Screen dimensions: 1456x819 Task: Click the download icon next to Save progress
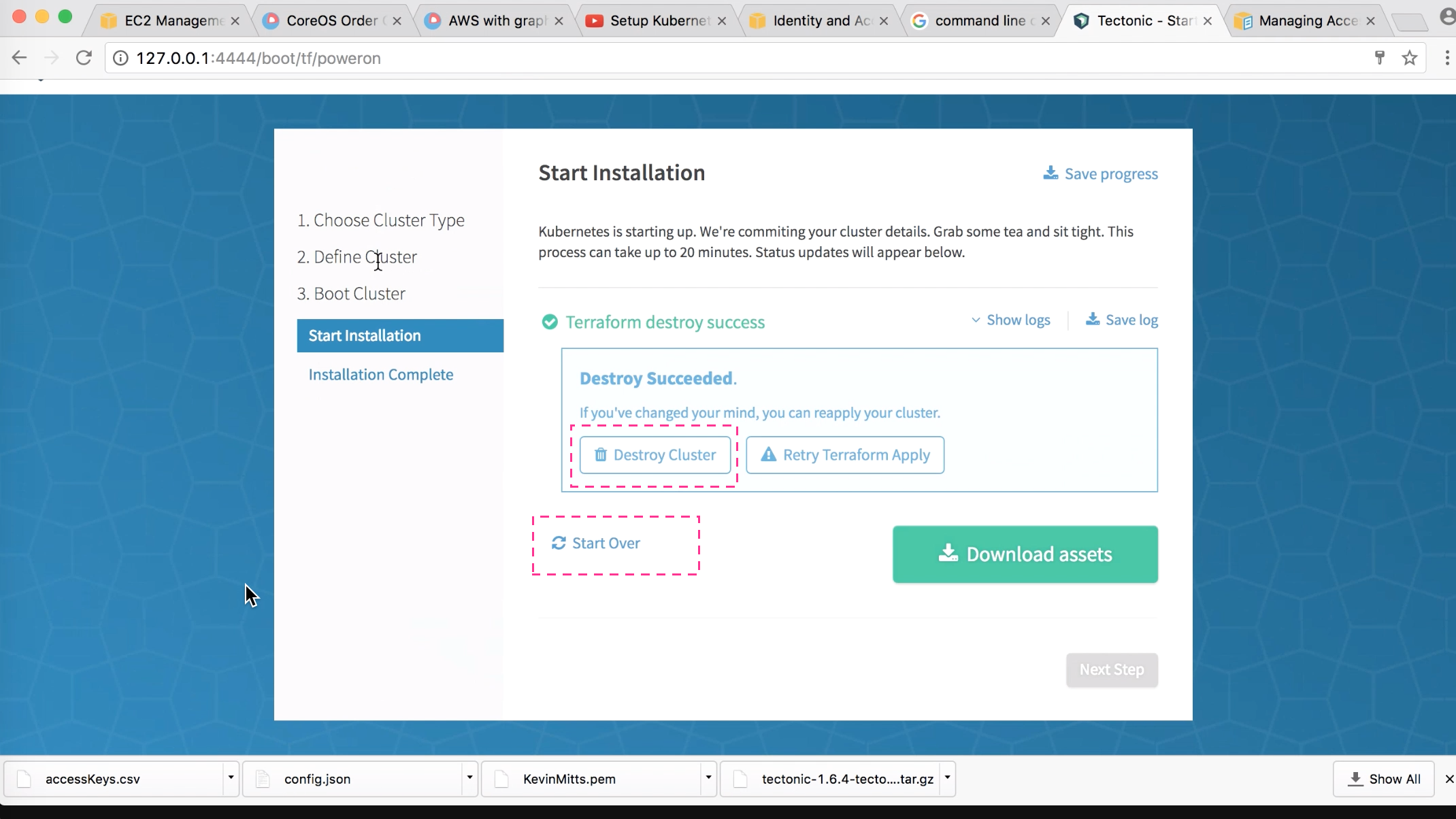(1050, 173)
